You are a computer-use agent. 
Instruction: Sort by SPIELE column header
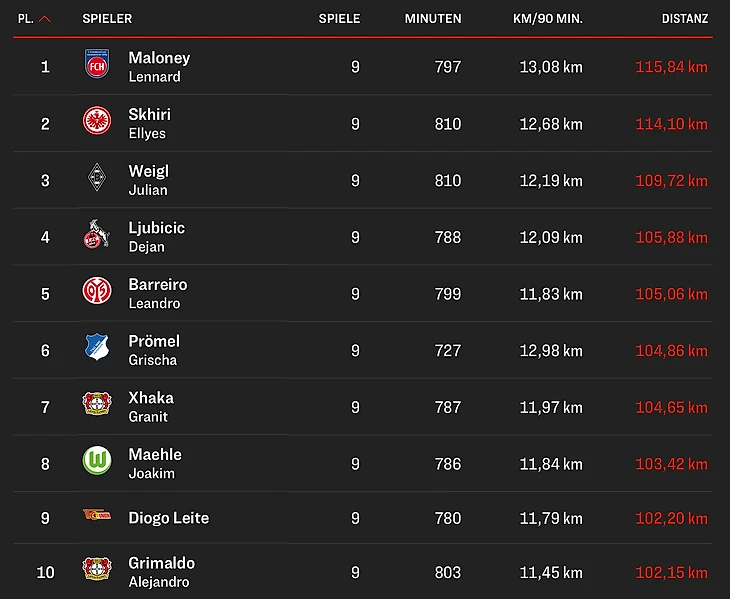(339, 19)
